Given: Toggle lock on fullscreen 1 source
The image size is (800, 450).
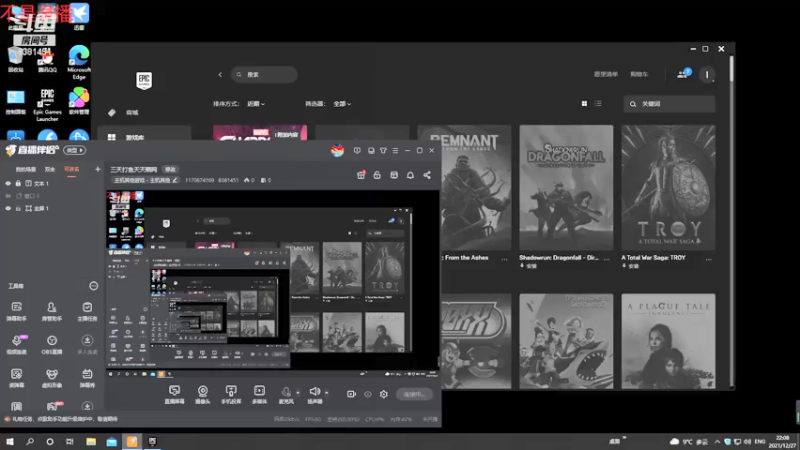Looking at the screenshot, I should click(18, 208).
